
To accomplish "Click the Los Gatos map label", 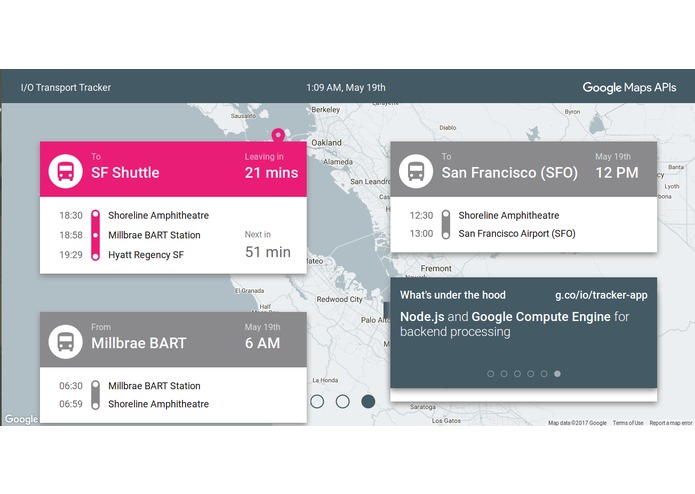I will [x=446, y=420].
